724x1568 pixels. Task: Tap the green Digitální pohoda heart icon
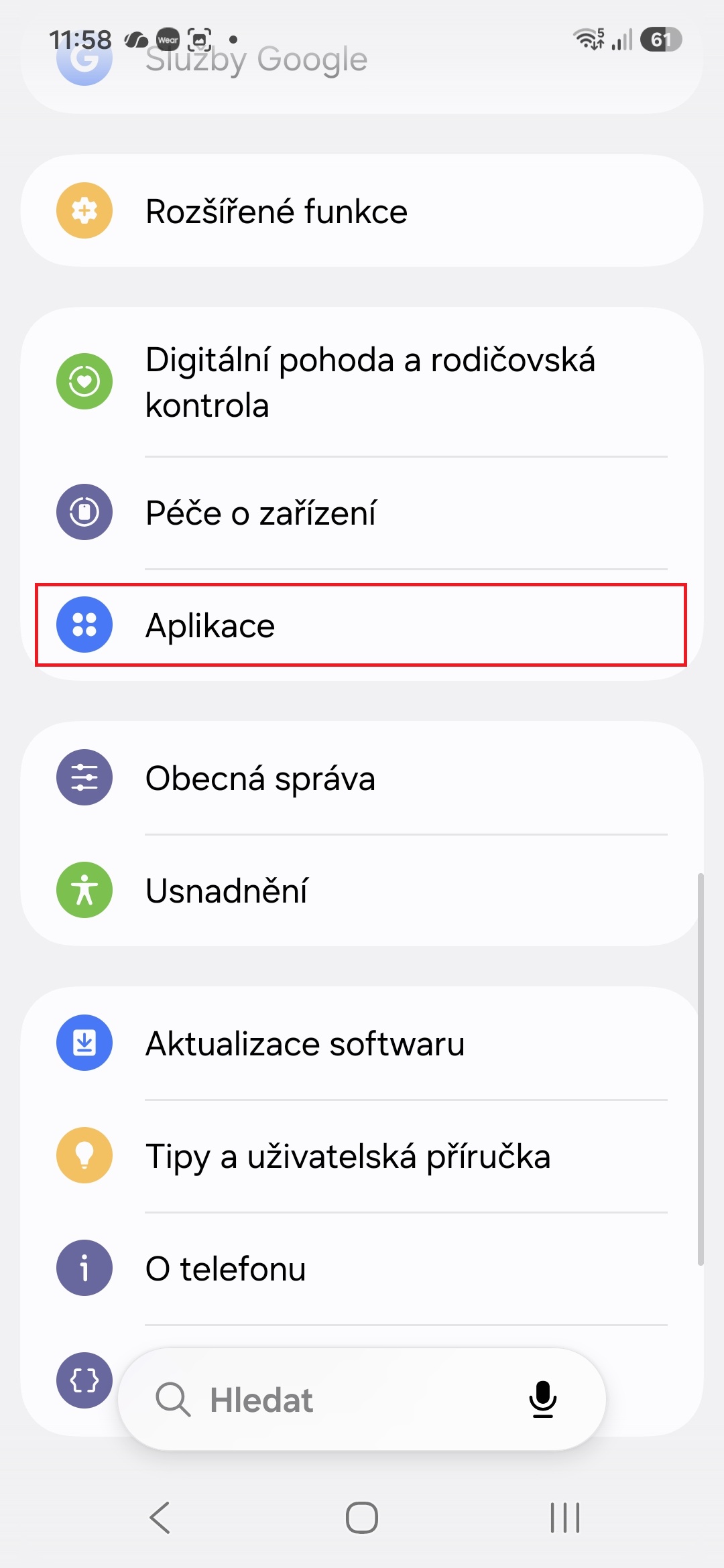click(x=84, y=381)
